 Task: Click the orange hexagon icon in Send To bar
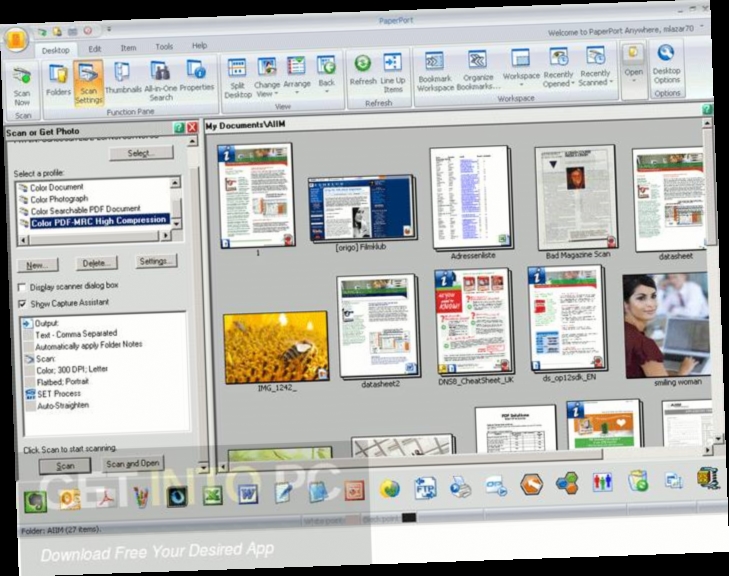pyautogui.click(x=531, y=484)
